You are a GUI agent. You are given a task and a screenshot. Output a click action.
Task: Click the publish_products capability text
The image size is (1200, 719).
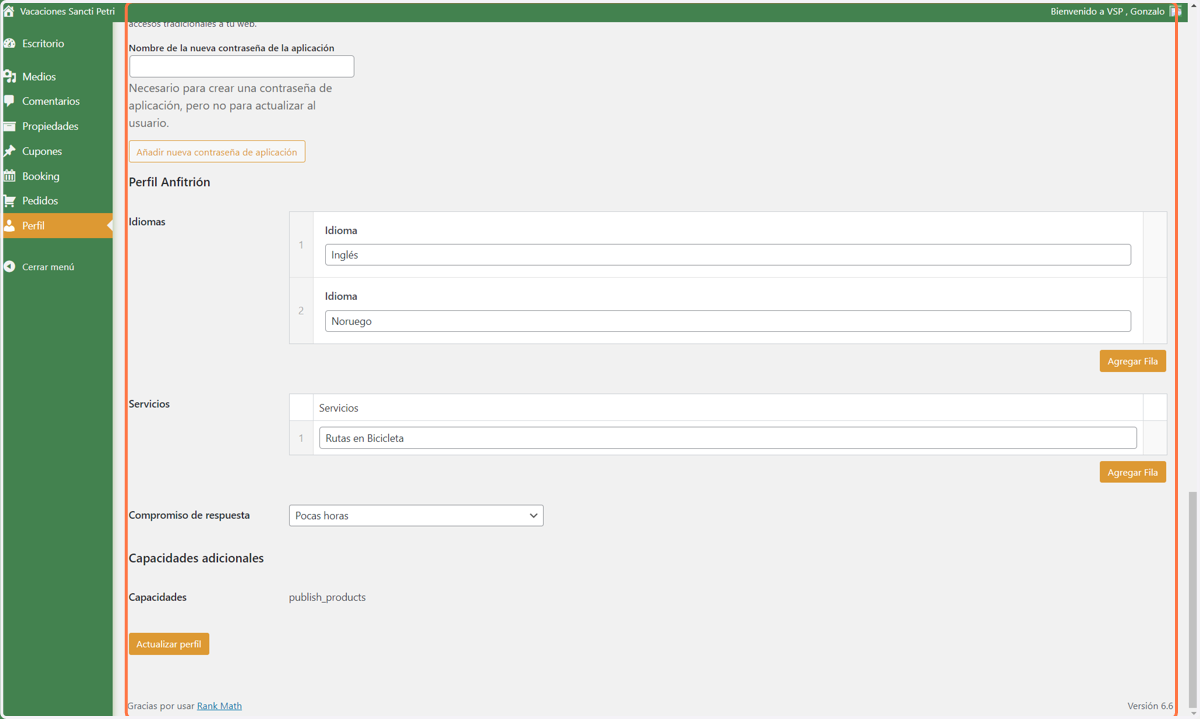coord(327,597)
